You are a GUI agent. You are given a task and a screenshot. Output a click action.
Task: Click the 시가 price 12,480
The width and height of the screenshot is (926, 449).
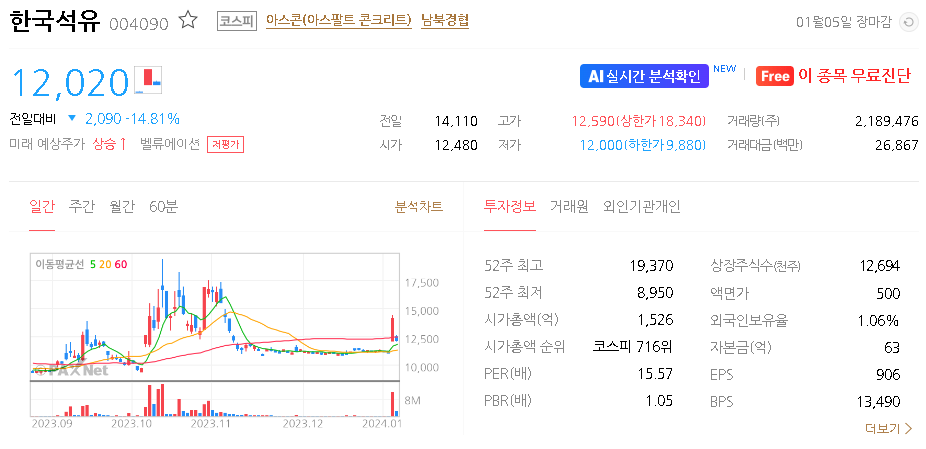(456, 145)
